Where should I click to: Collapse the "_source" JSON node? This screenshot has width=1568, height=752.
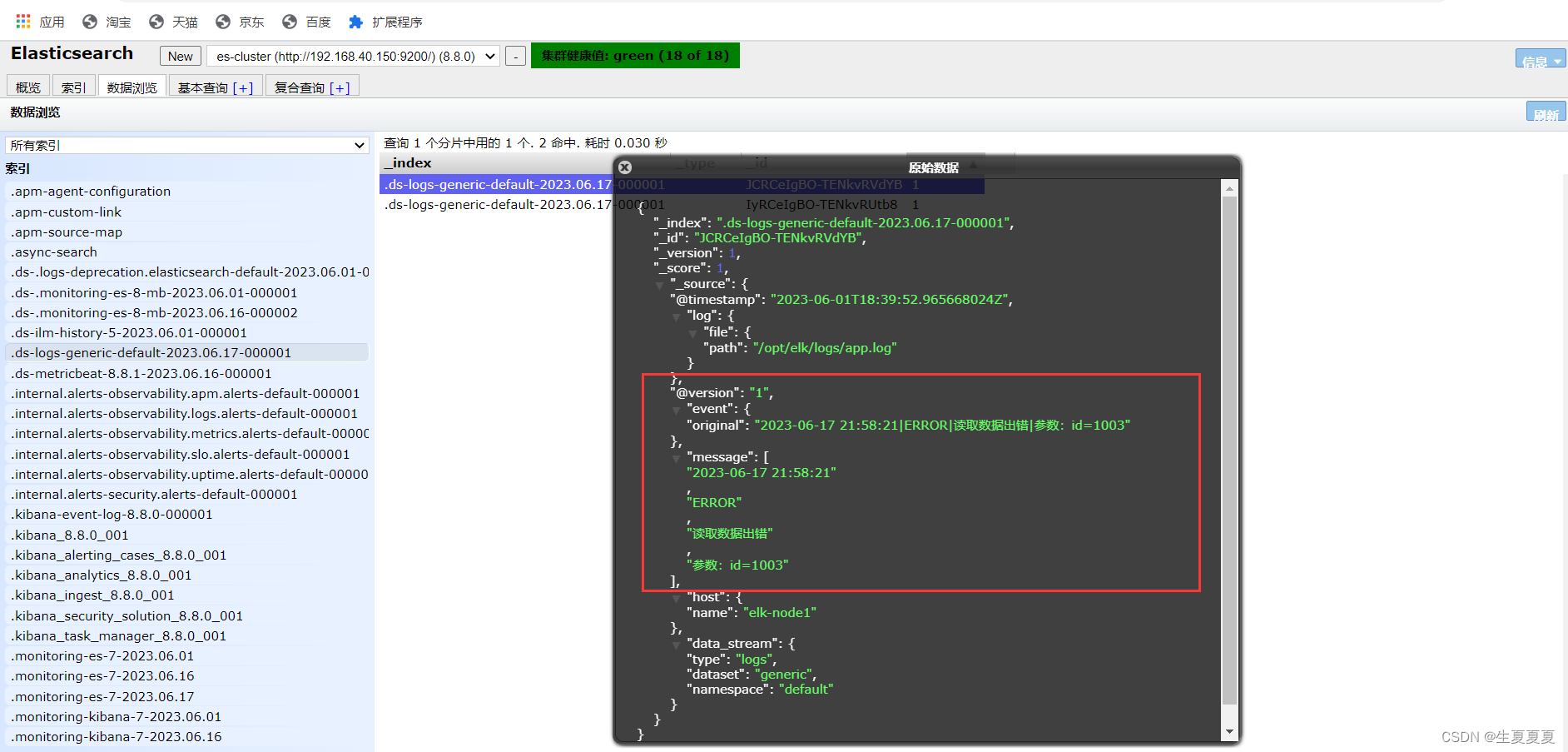coord(660,285)
